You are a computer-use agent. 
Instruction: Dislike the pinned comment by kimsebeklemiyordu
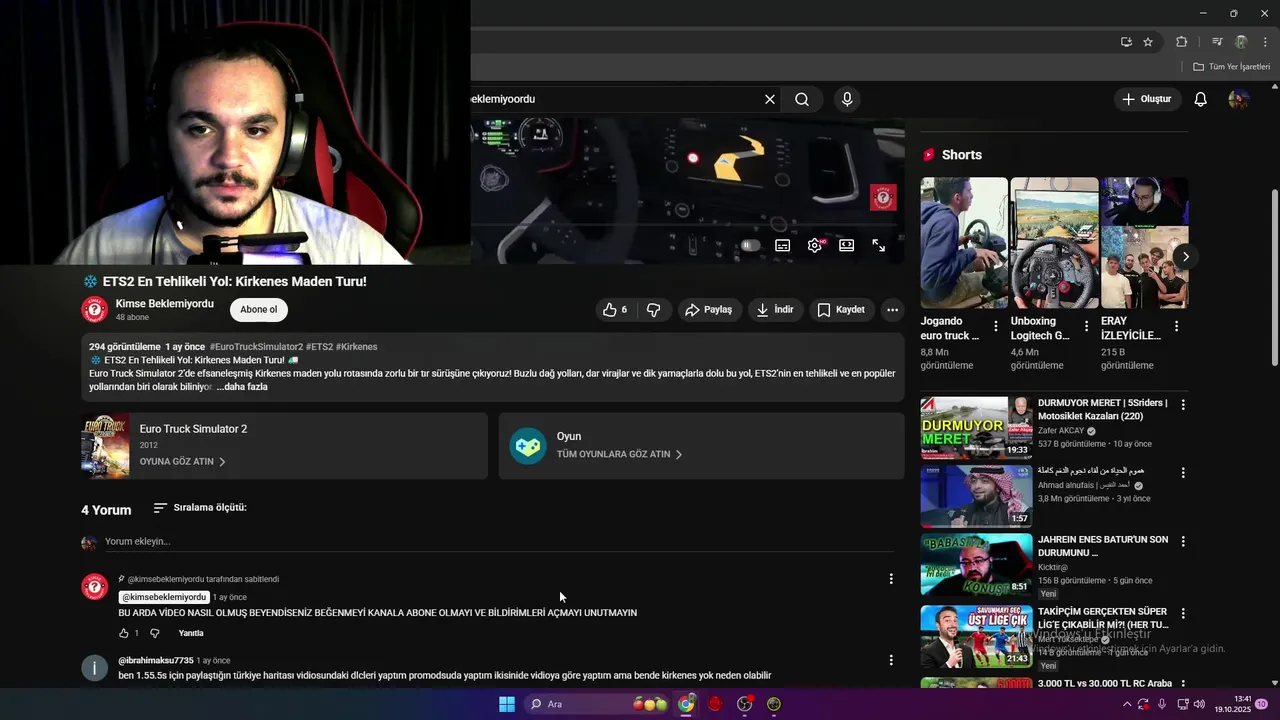(x=155, y=633)
